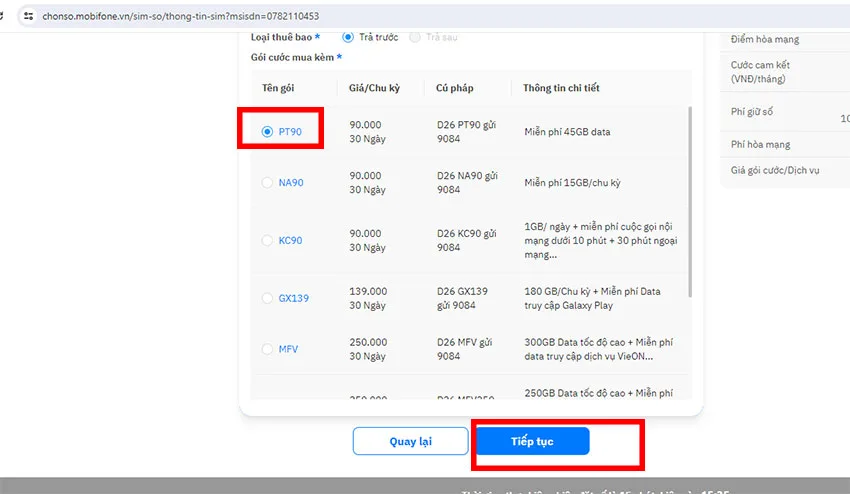This screenshot has height=494, width=850.
Task: Click the 'Gói cước mua kèm' label
Action: tap(292, 57)
